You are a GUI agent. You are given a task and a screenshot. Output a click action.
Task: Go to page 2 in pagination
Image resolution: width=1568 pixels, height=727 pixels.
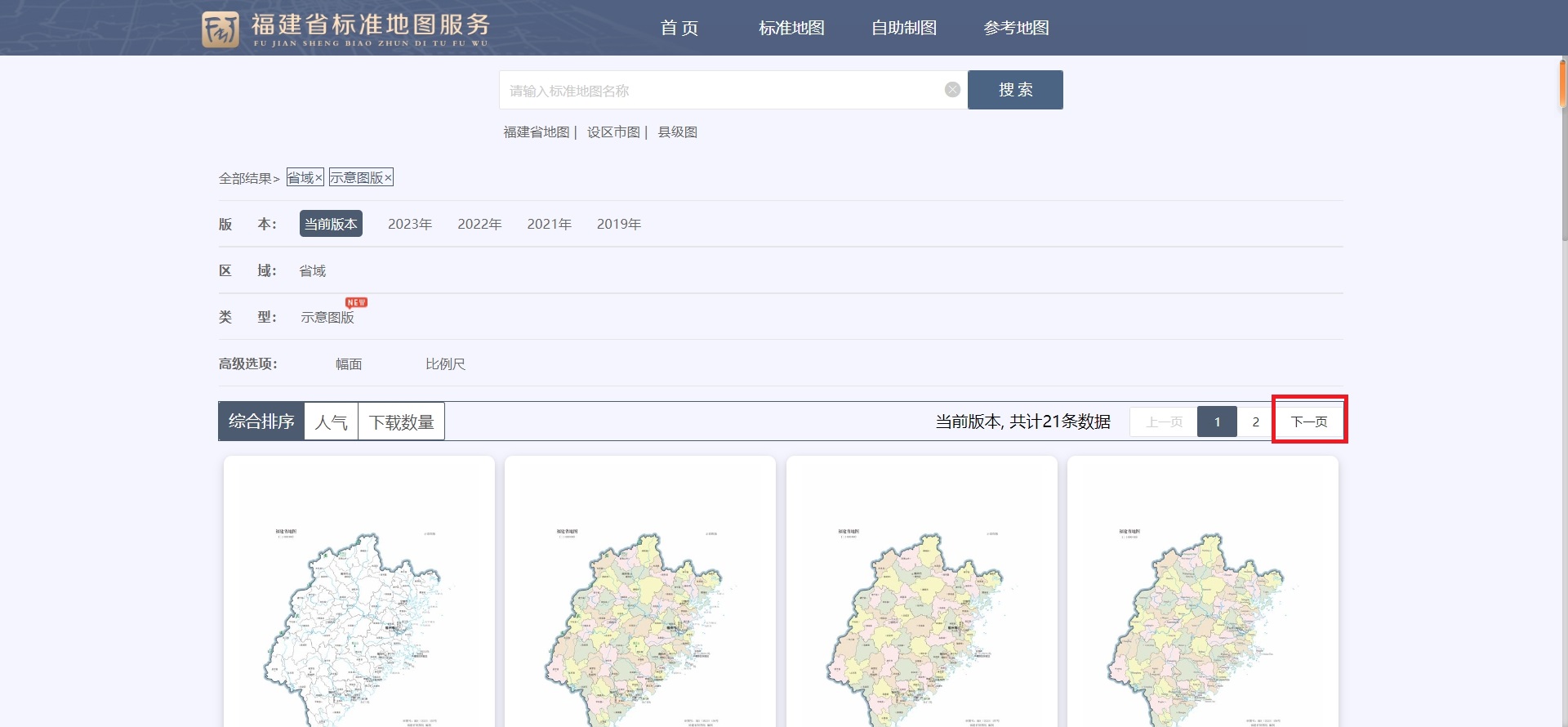1255,421
